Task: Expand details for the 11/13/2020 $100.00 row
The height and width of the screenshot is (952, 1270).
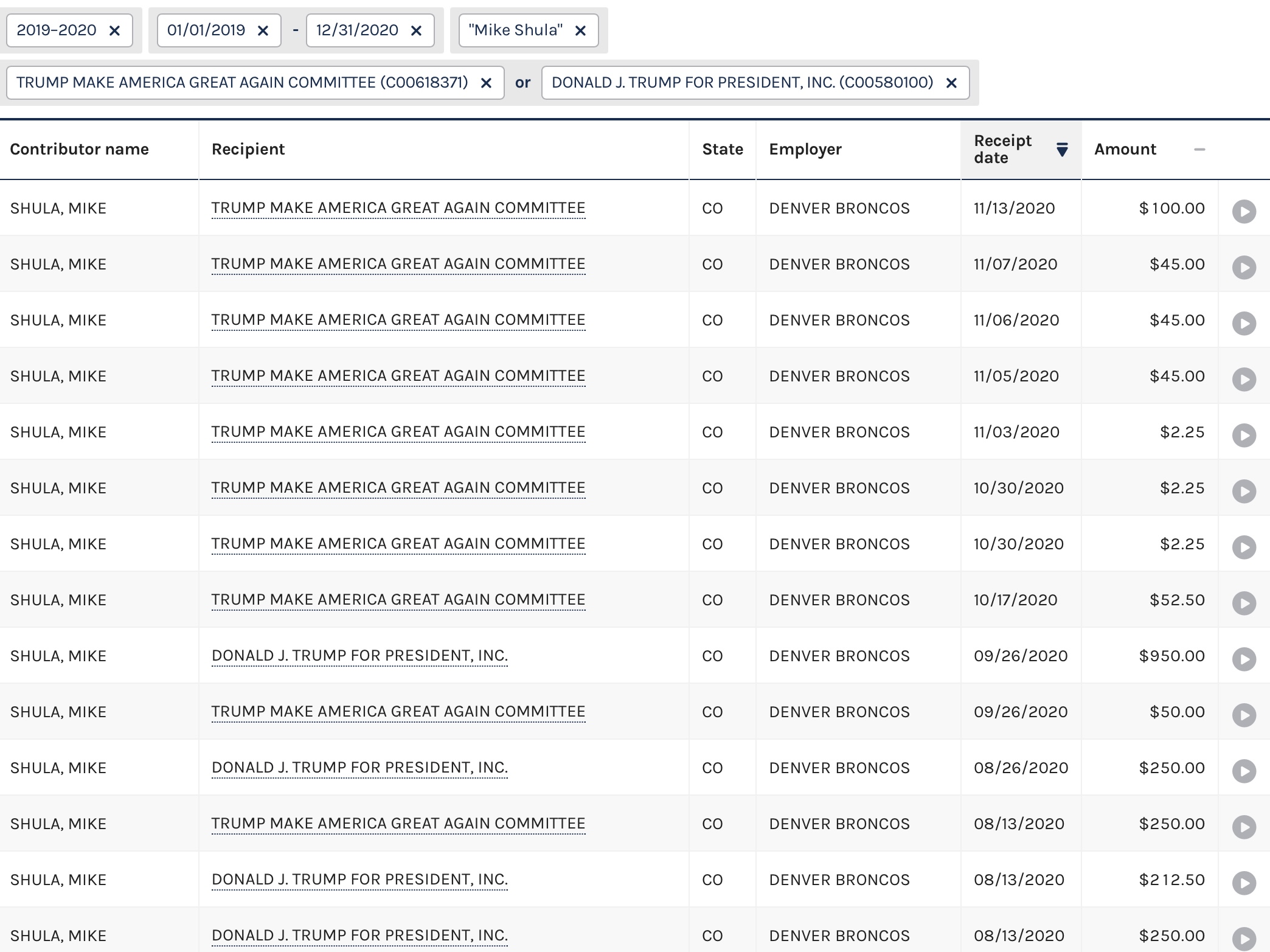Action: [1244, 212]
